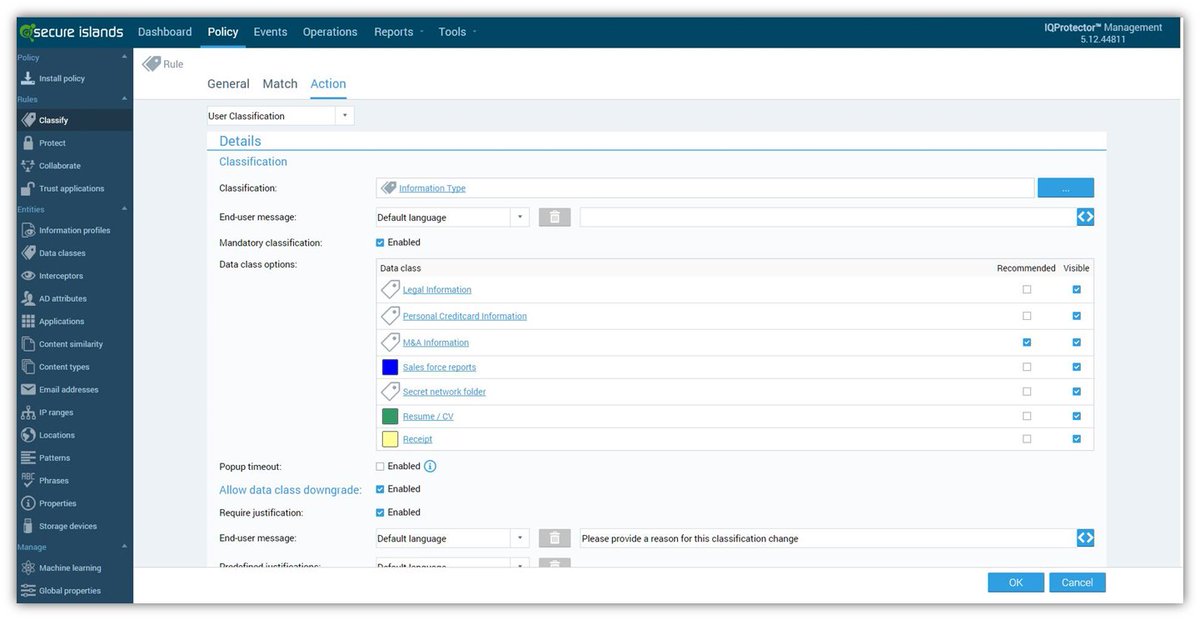This screenshot has width=1200, height=620.
Task: Uncheck Visible for Legal Information data class
Action: tap(1076, 290)
